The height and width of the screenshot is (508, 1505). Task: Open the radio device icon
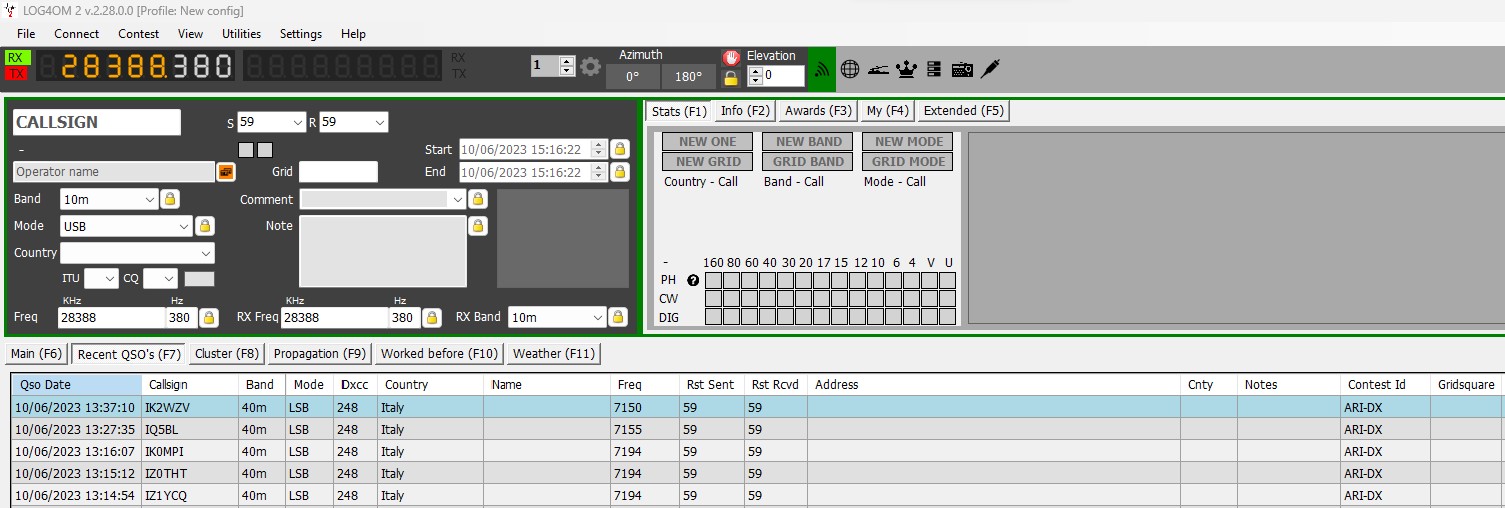click(x=962, y=69)
